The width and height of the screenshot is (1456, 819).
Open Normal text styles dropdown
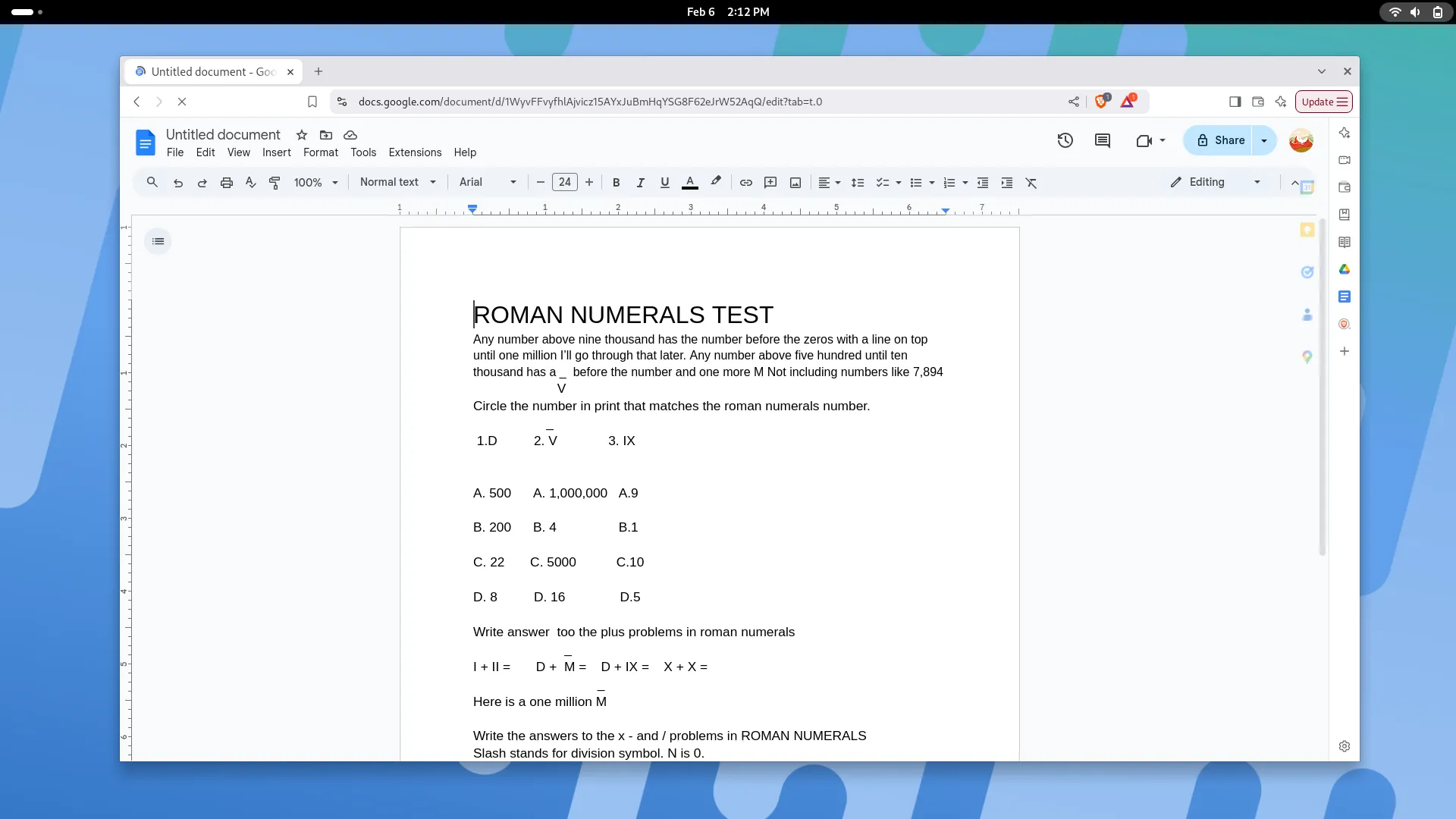click(x=398, y=182)
